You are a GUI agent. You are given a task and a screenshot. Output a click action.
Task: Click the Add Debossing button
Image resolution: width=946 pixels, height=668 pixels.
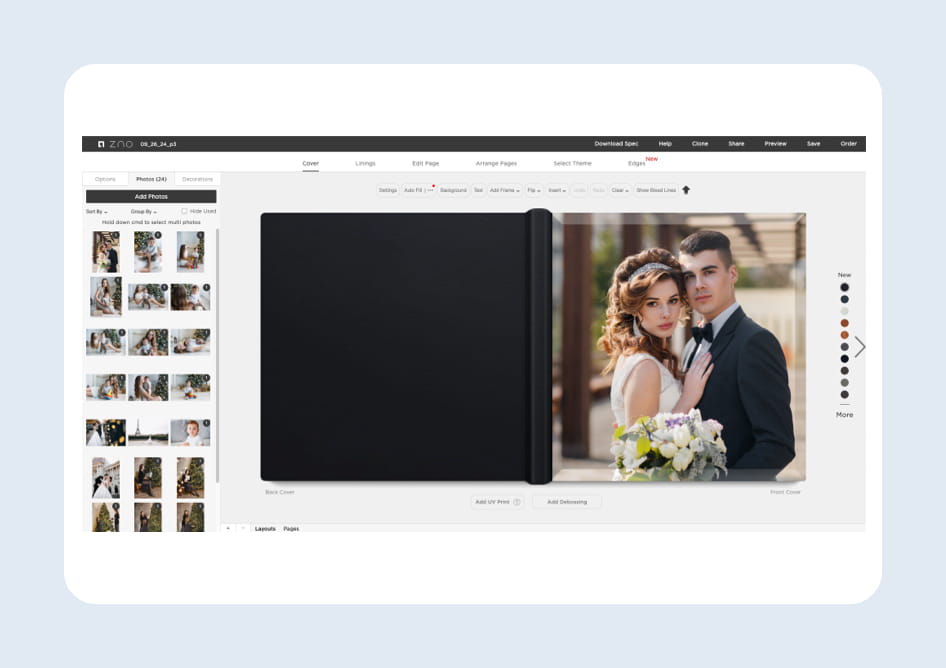coord(566,502)
